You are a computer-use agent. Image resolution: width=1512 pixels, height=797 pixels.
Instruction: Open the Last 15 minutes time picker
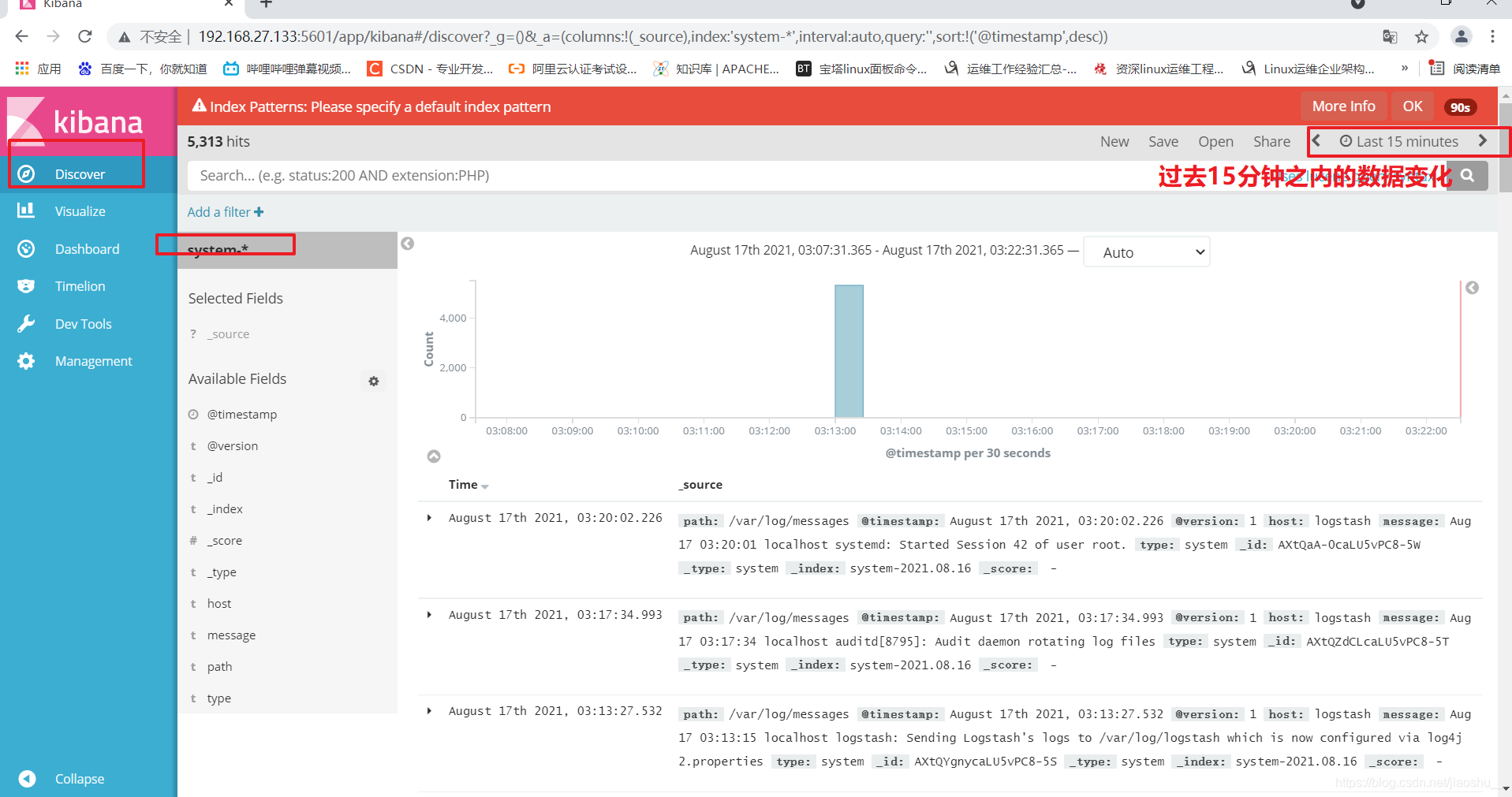[x=1398, y=141]
